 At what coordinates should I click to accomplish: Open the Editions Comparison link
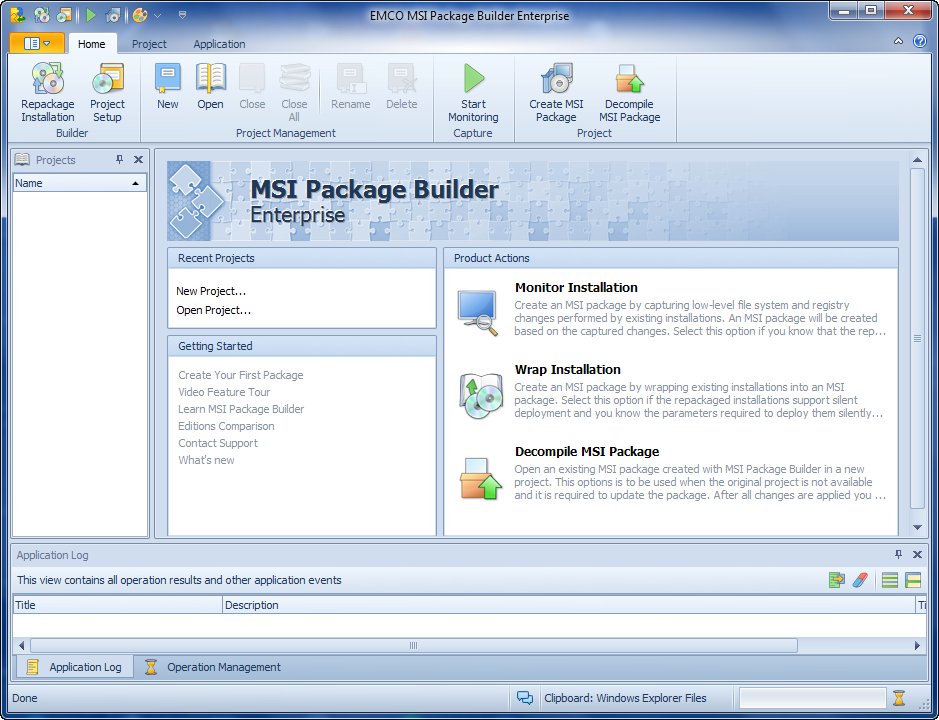pyautogui.click(x=226, y=426)
